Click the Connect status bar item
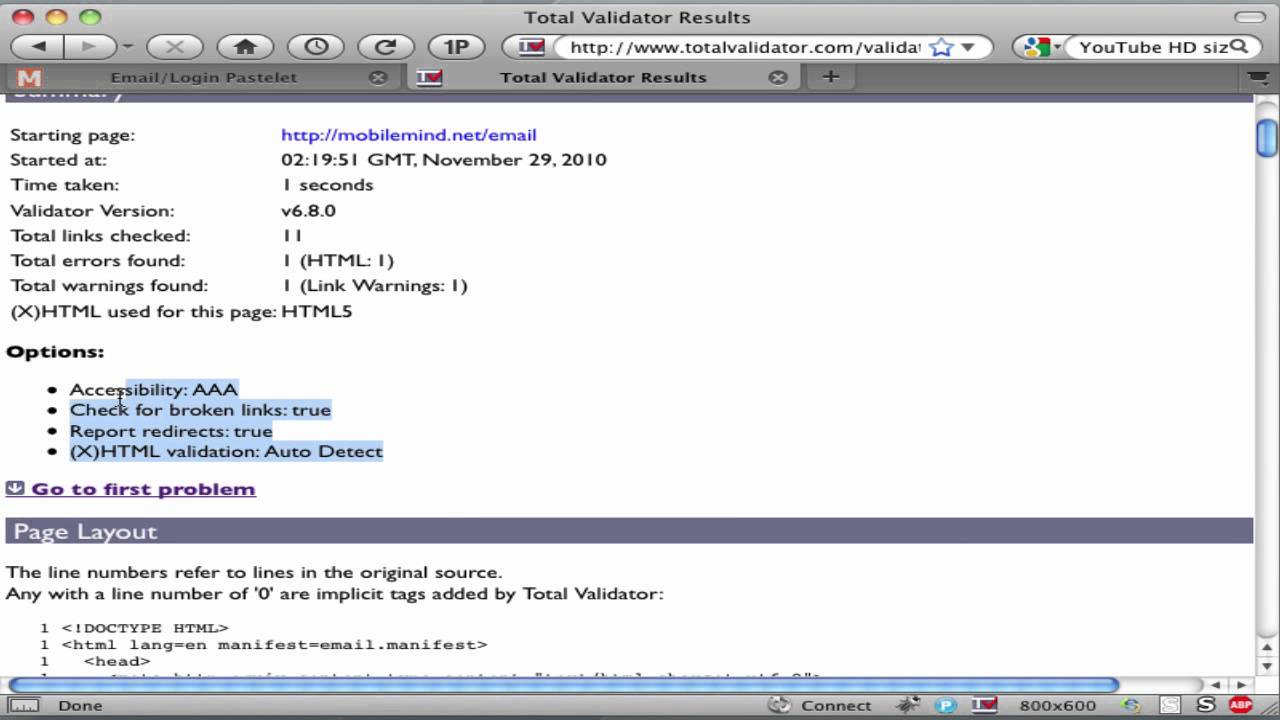The image size is (1280, 720). coord(836,705)
